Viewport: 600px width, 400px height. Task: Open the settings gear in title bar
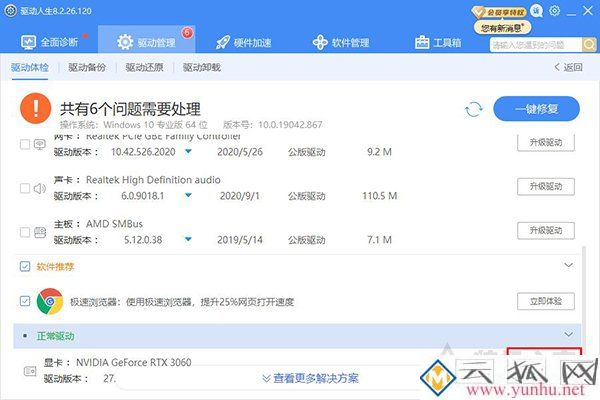554,11
